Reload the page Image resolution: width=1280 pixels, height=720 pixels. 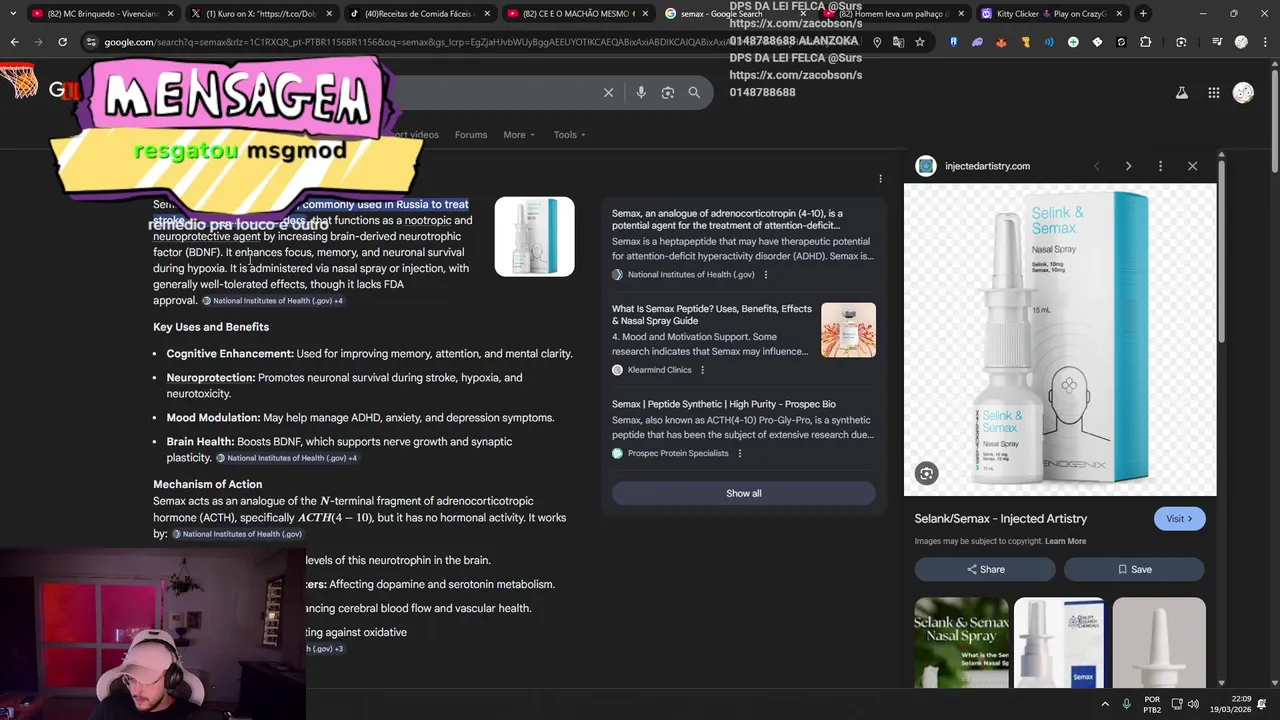click(62, 42)
